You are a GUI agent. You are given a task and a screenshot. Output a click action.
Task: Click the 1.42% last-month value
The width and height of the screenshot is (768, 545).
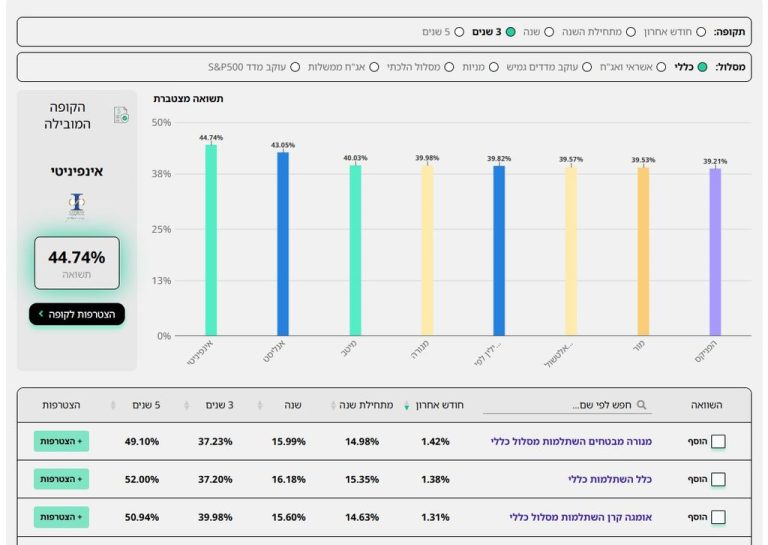point(435,442)
